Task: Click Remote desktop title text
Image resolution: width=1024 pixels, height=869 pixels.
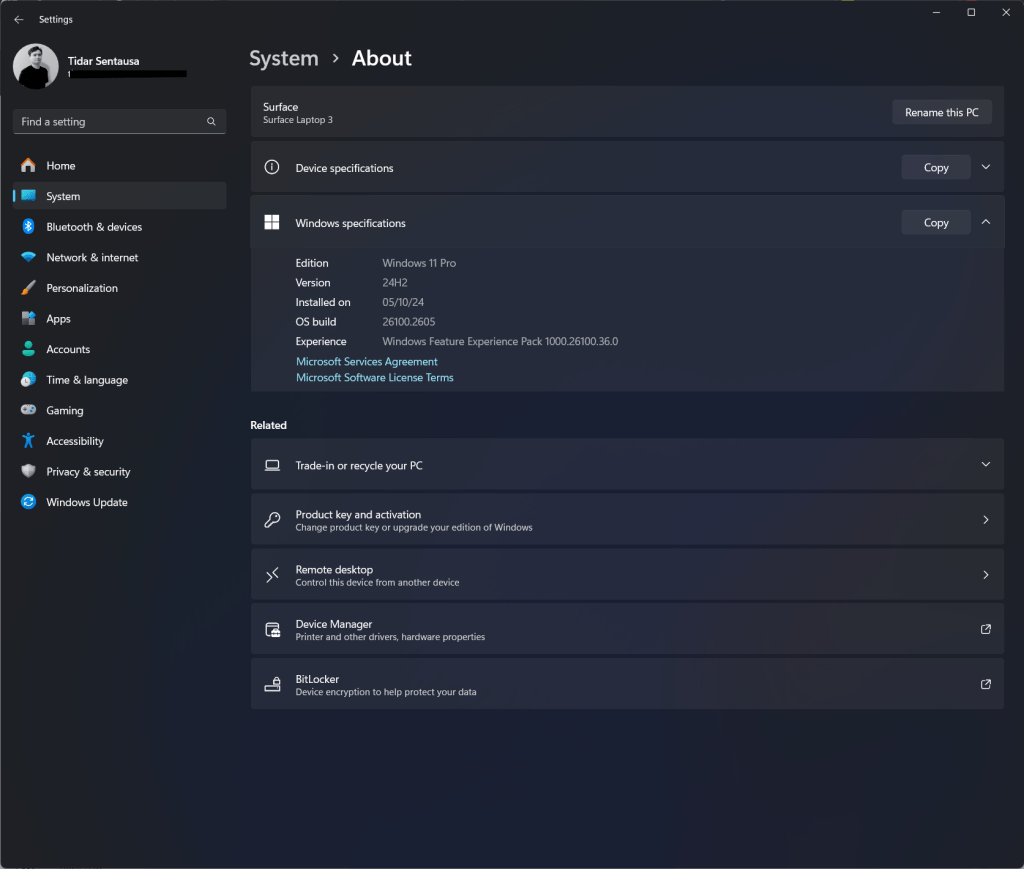Action: coord(334,569)
